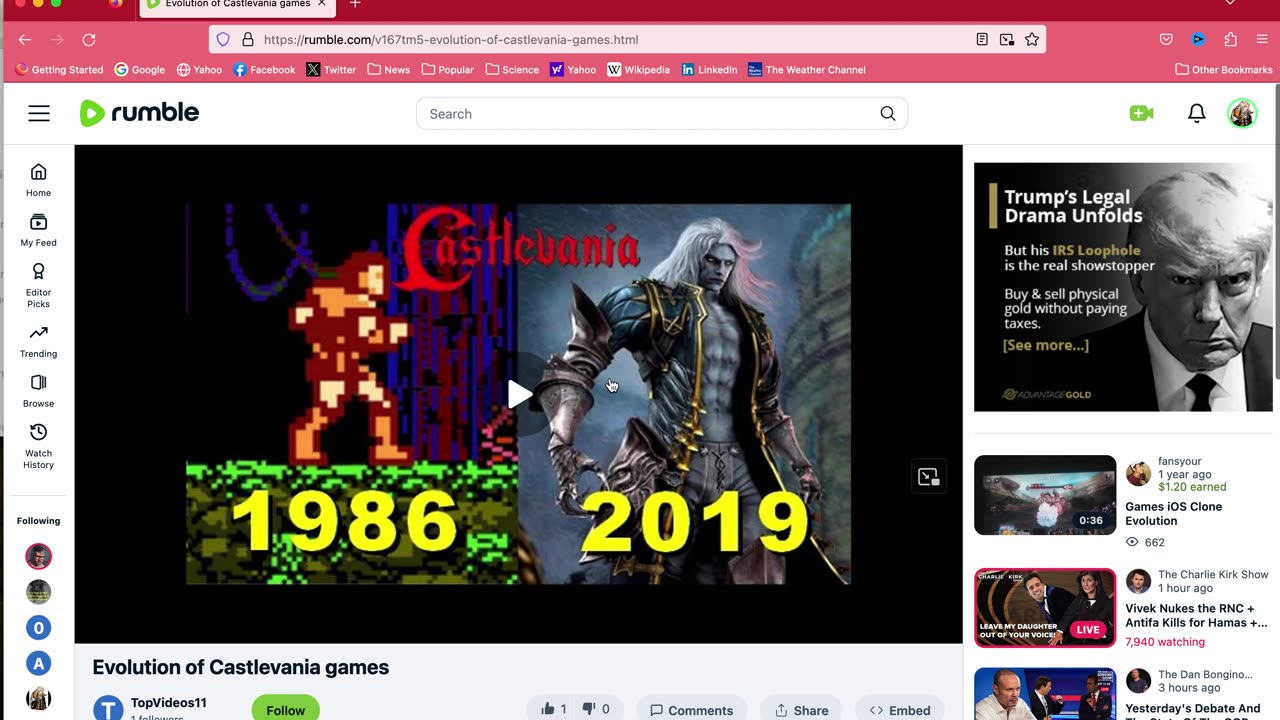
Task: Open the TopVideos11 channel name
Action: click(168, 703)
